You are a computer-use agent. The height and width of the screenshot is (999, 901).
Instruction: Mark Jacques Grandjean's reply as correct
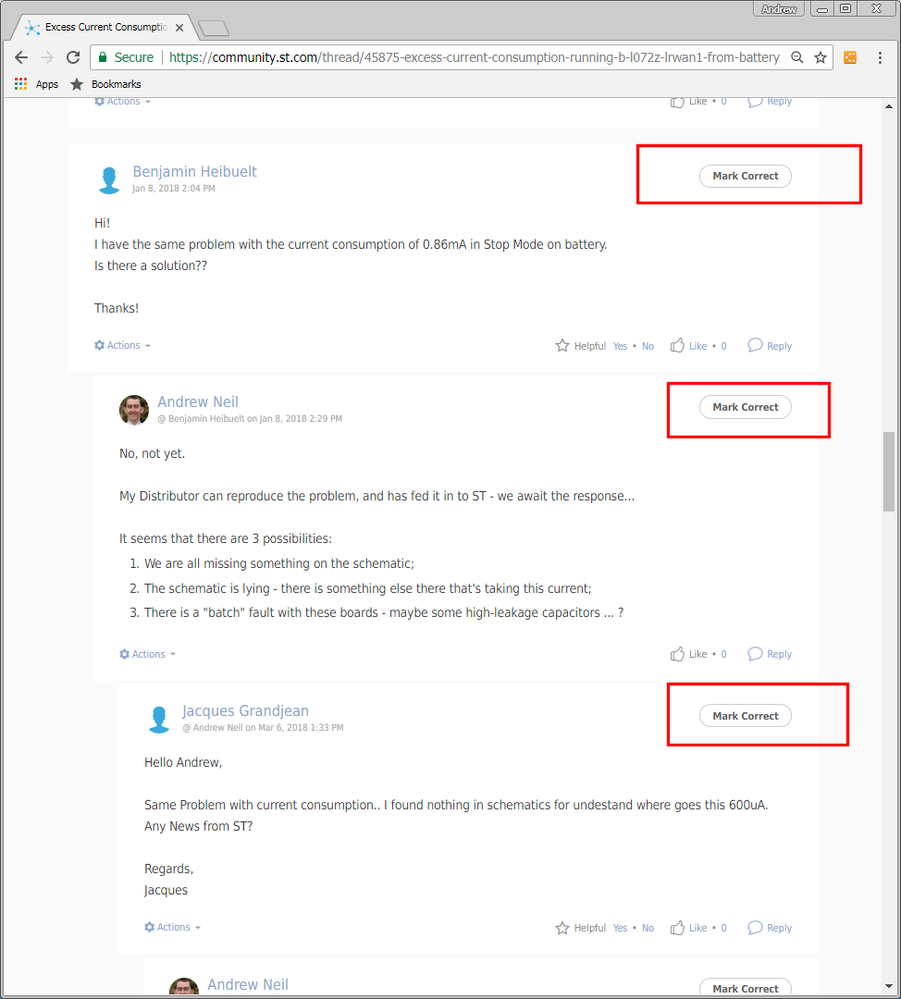click(x=746, y=716)
